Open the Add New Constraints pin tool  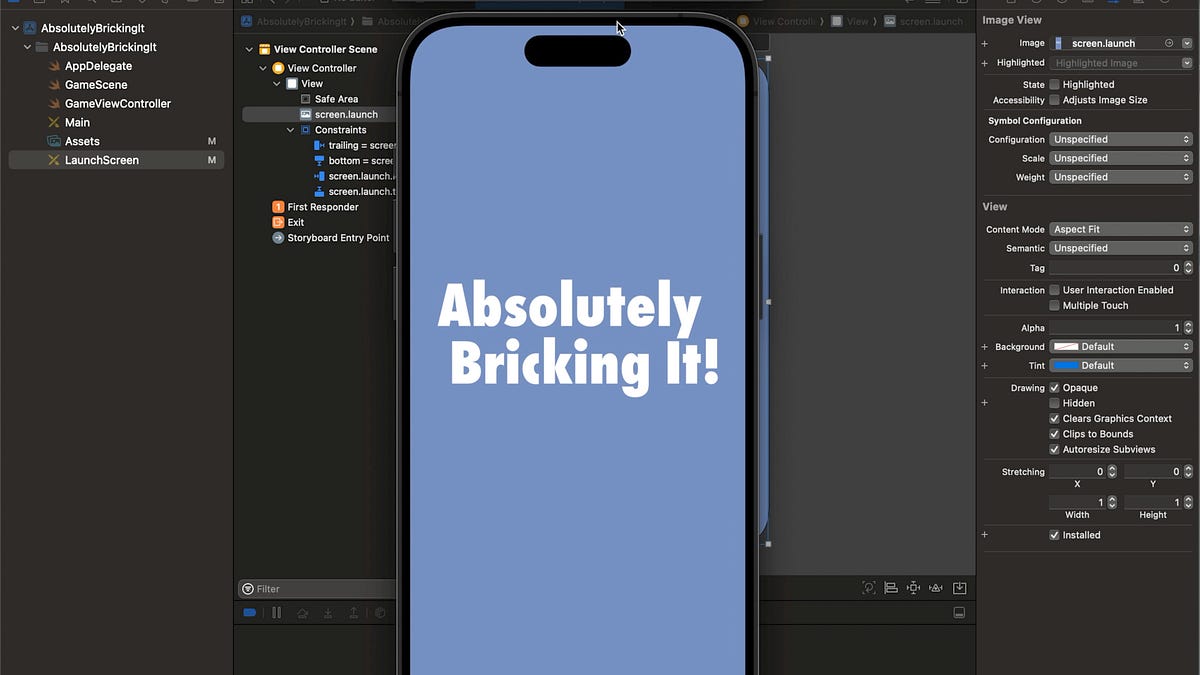tap(913, 587)
